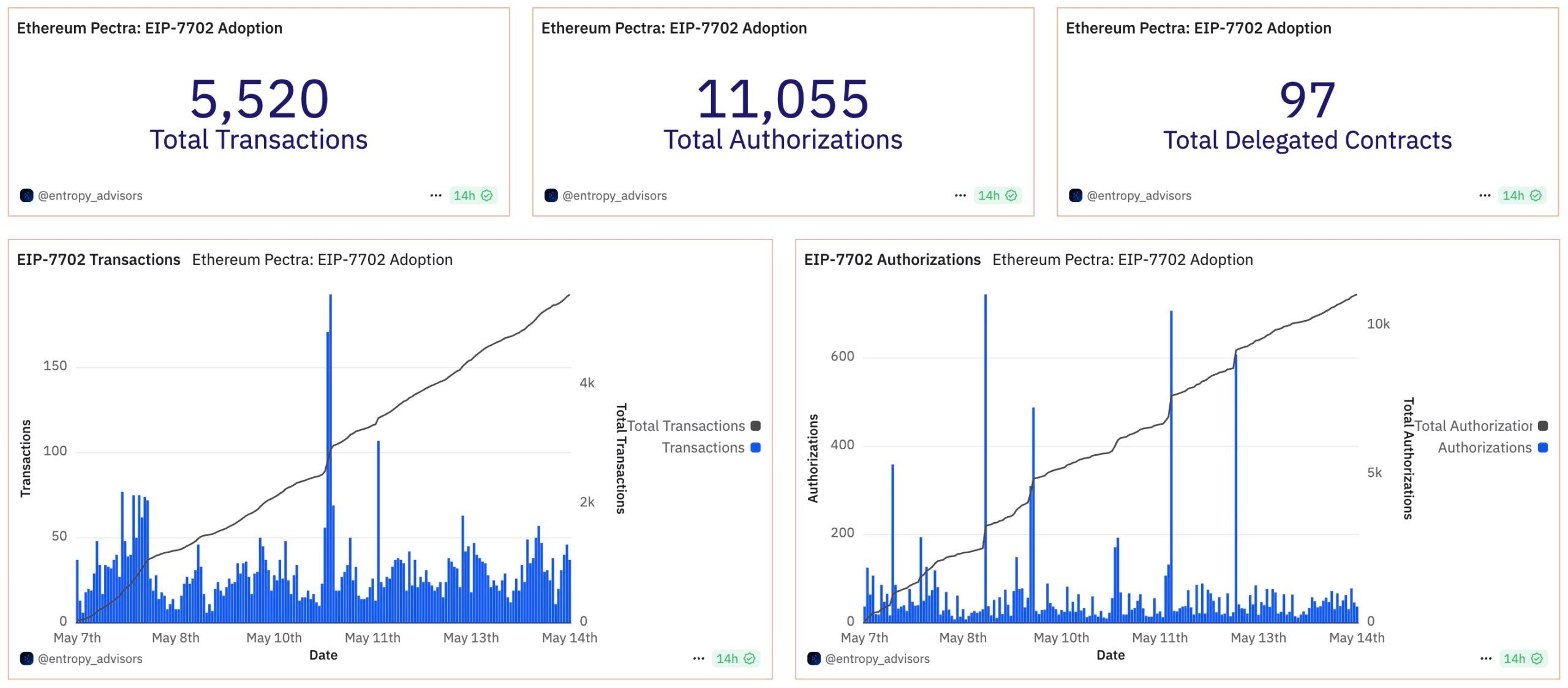Open the three-dot menu on EIP-7702 Transactions chart
The height and width of the screenshot is (688, 1568).
[698, 659]
